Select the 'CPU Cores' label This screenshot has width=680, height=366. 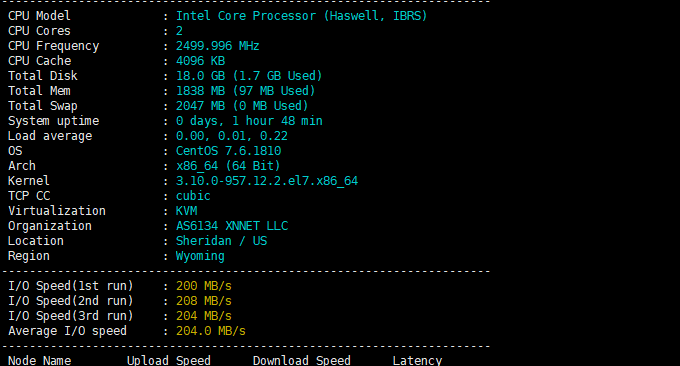[39, 31]
